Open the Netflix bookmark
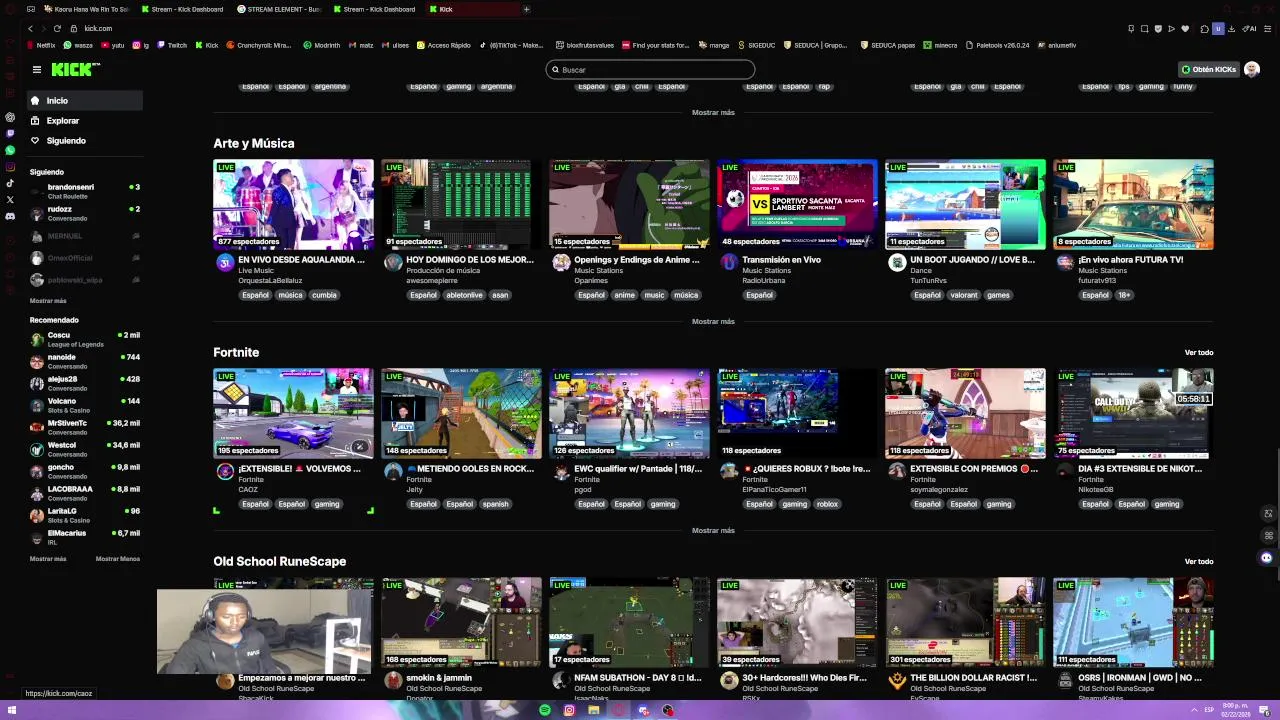1280x720 pixels. click(x=42, y=45)
